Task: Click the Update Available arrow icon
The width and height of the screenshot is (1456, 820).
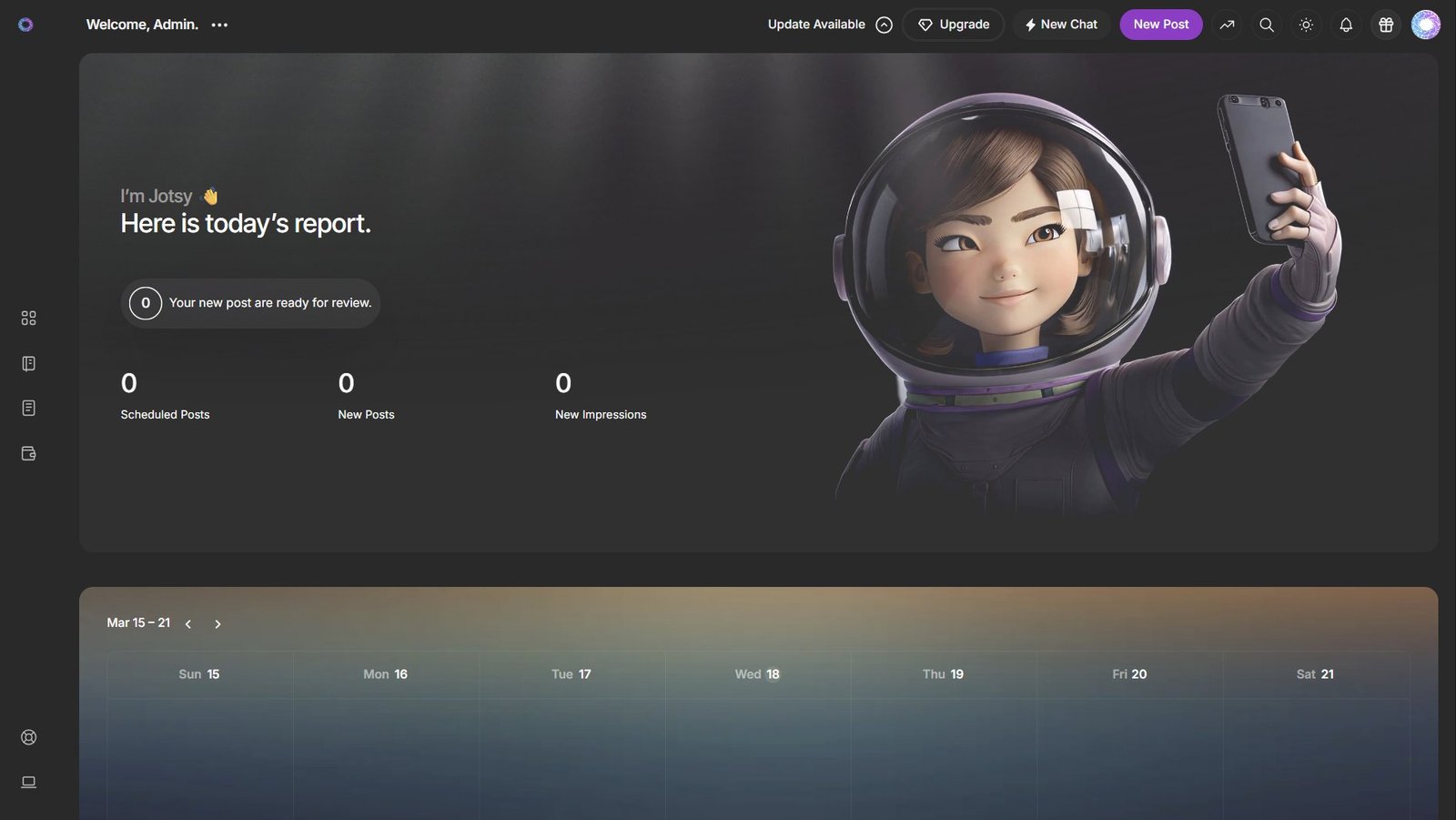Action: [x=884, y=25]
